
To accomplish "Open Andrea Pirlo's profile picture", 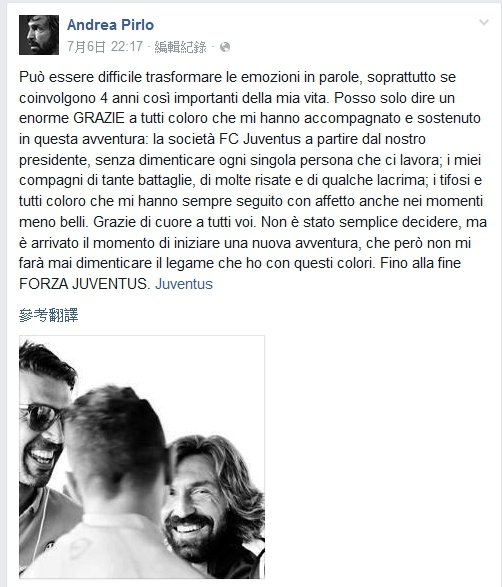I will 39,35.
